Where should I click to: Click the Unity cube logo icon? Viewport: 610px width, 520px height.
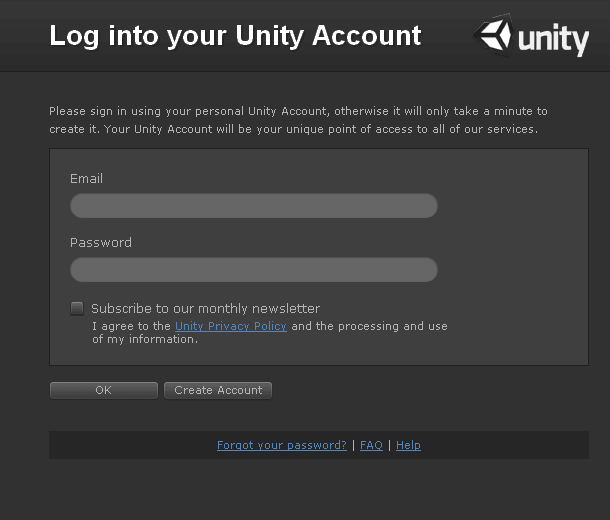(x=496, y=36)
